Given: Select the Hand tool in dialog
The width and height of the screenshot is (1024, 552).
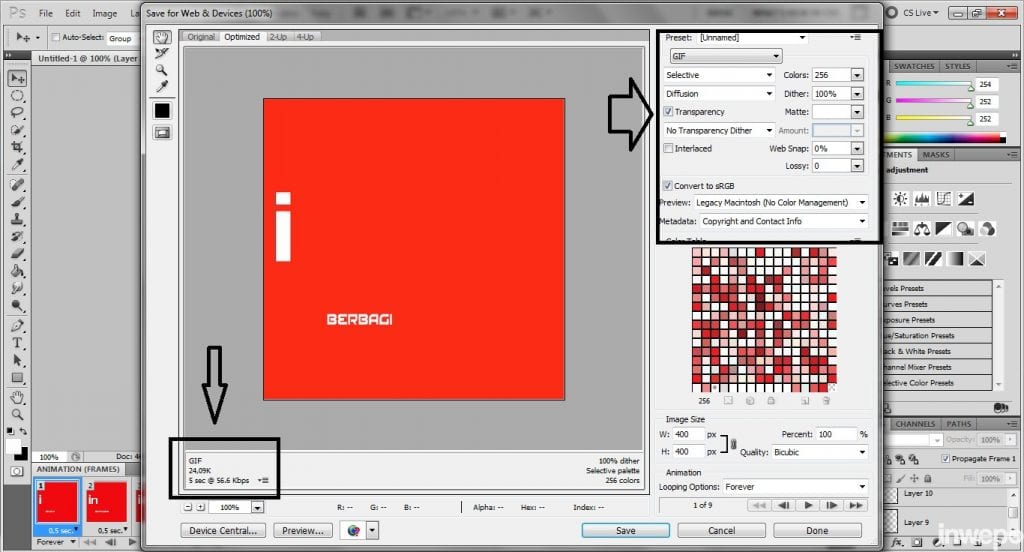Looking at the screenshot, I should pyautogui.click(x=161, y=37).
